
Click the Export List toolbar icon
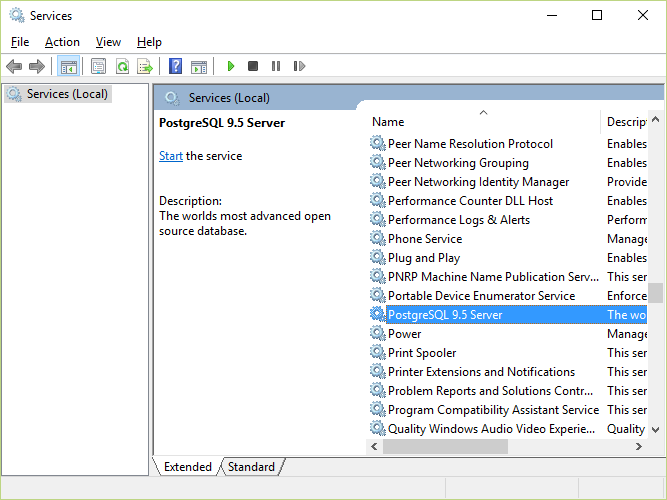145,66
